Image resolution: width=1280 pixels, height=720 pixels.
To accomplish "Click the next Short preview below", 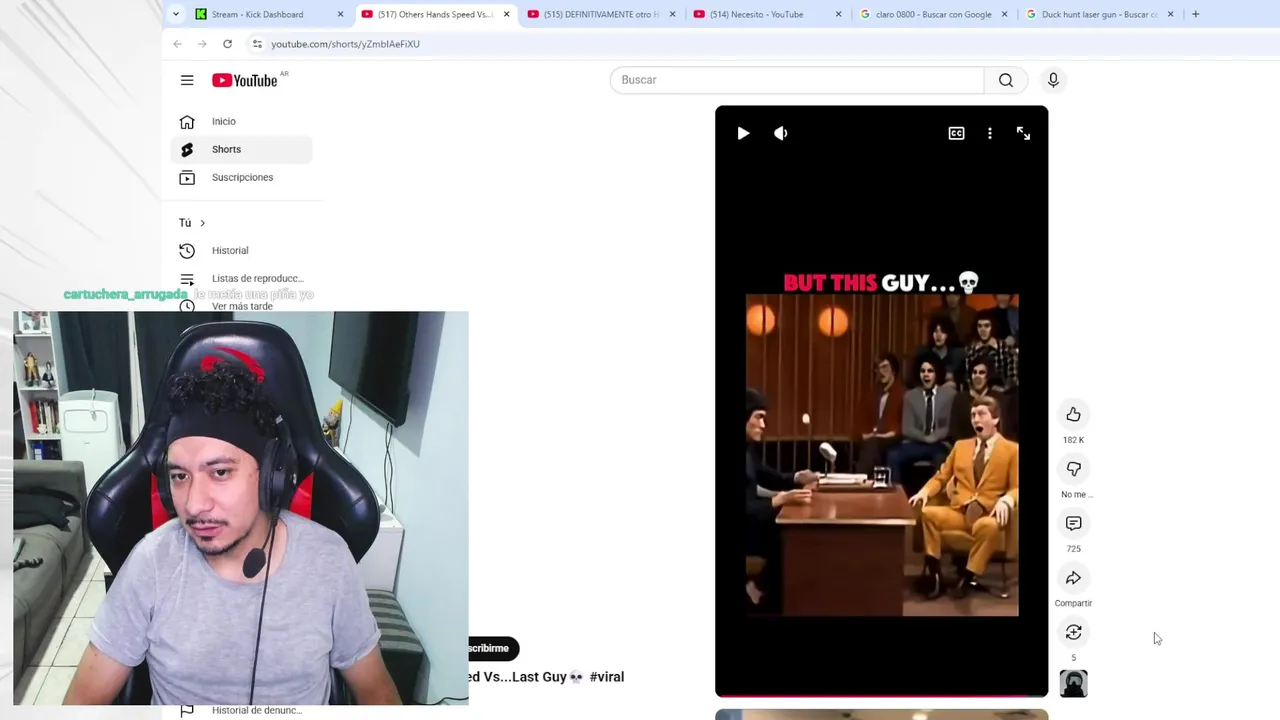I will [x=881, y=714].
